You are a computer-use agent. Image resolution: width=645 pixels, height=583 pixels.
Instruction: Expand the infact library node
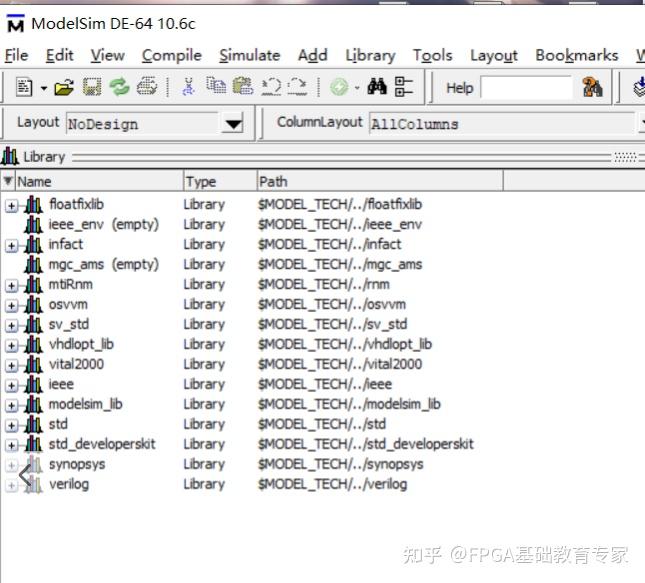[x=12, y=246]
